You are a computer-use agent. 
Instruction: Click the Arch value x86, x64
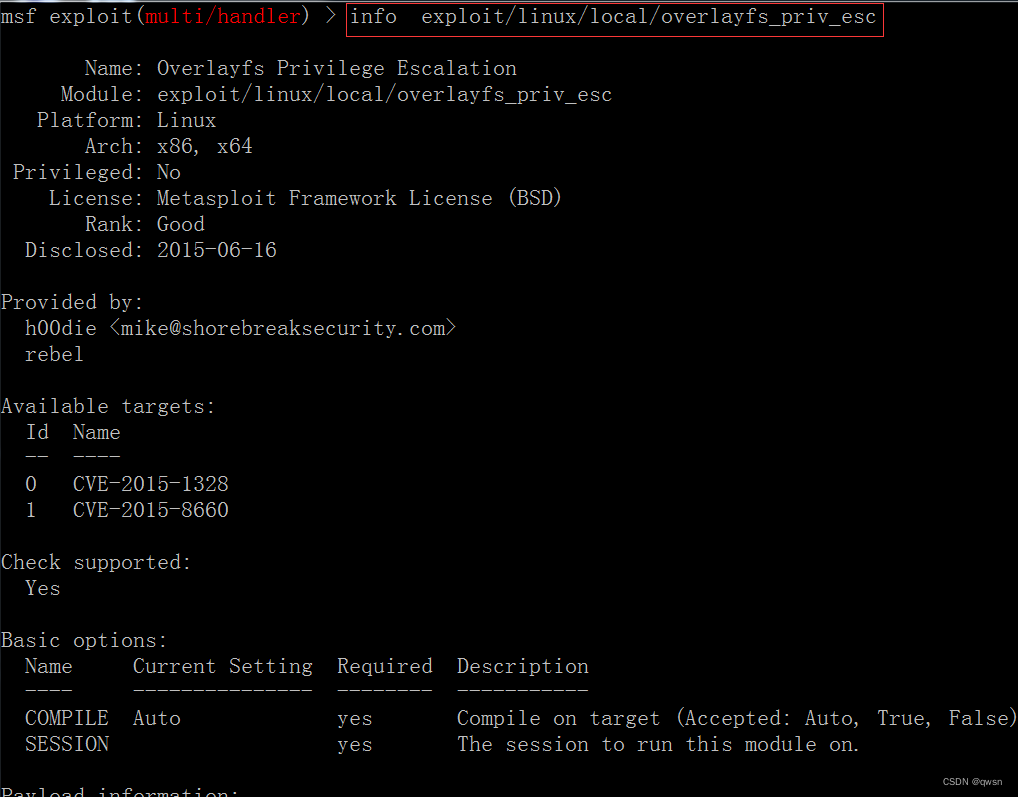(204, 147)
